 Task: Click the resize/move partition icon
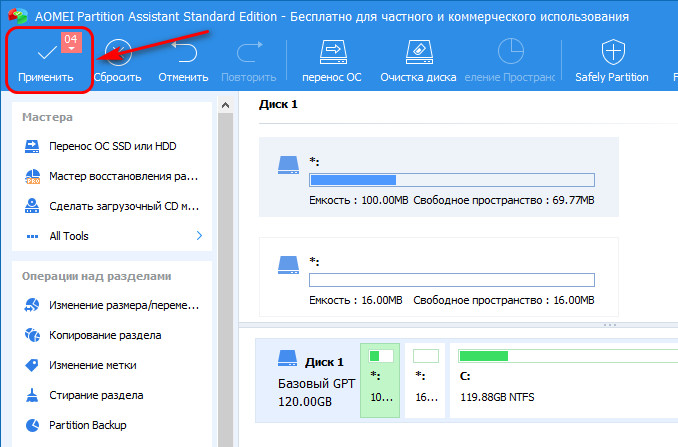[32, 305]
